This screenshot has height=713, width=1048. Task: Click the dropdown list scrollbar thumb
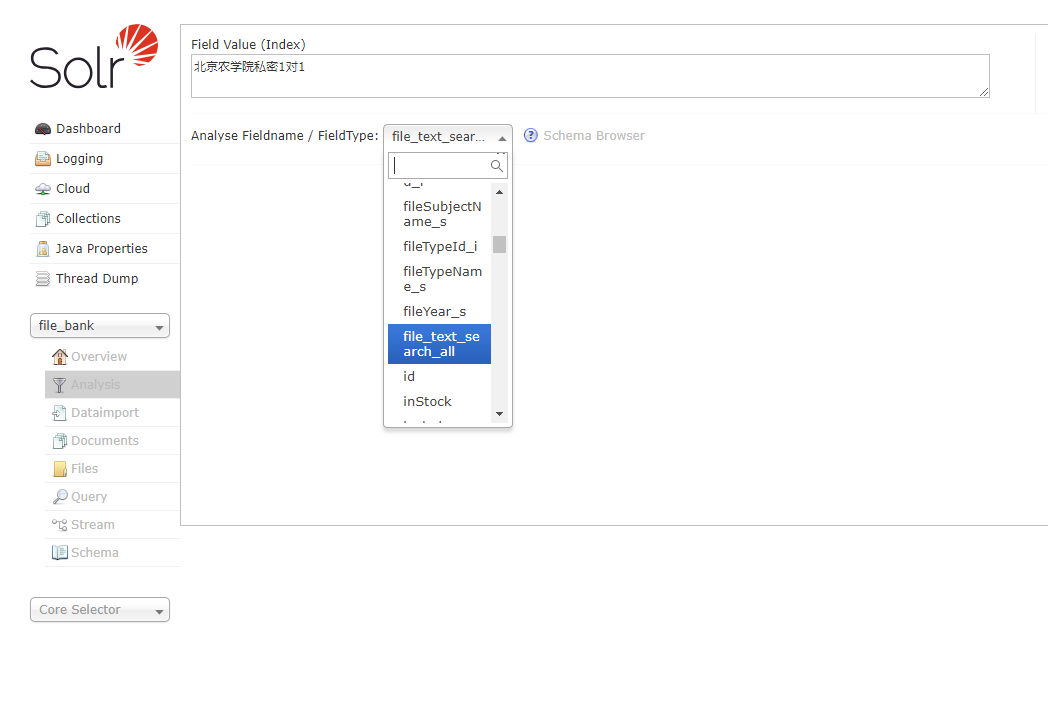click(499, 245)
